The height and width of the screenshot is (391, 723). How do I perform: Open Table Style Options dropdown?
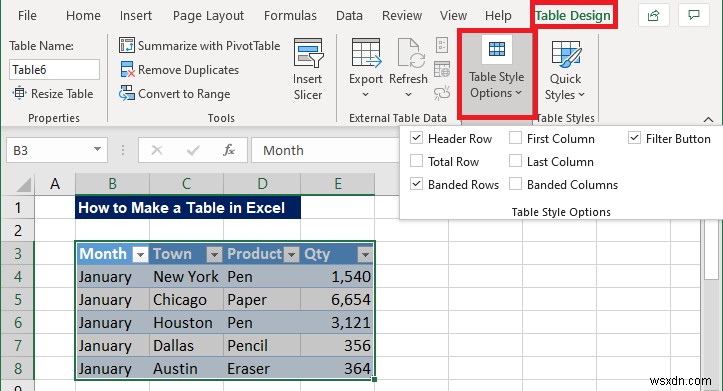tap(496, 74)
